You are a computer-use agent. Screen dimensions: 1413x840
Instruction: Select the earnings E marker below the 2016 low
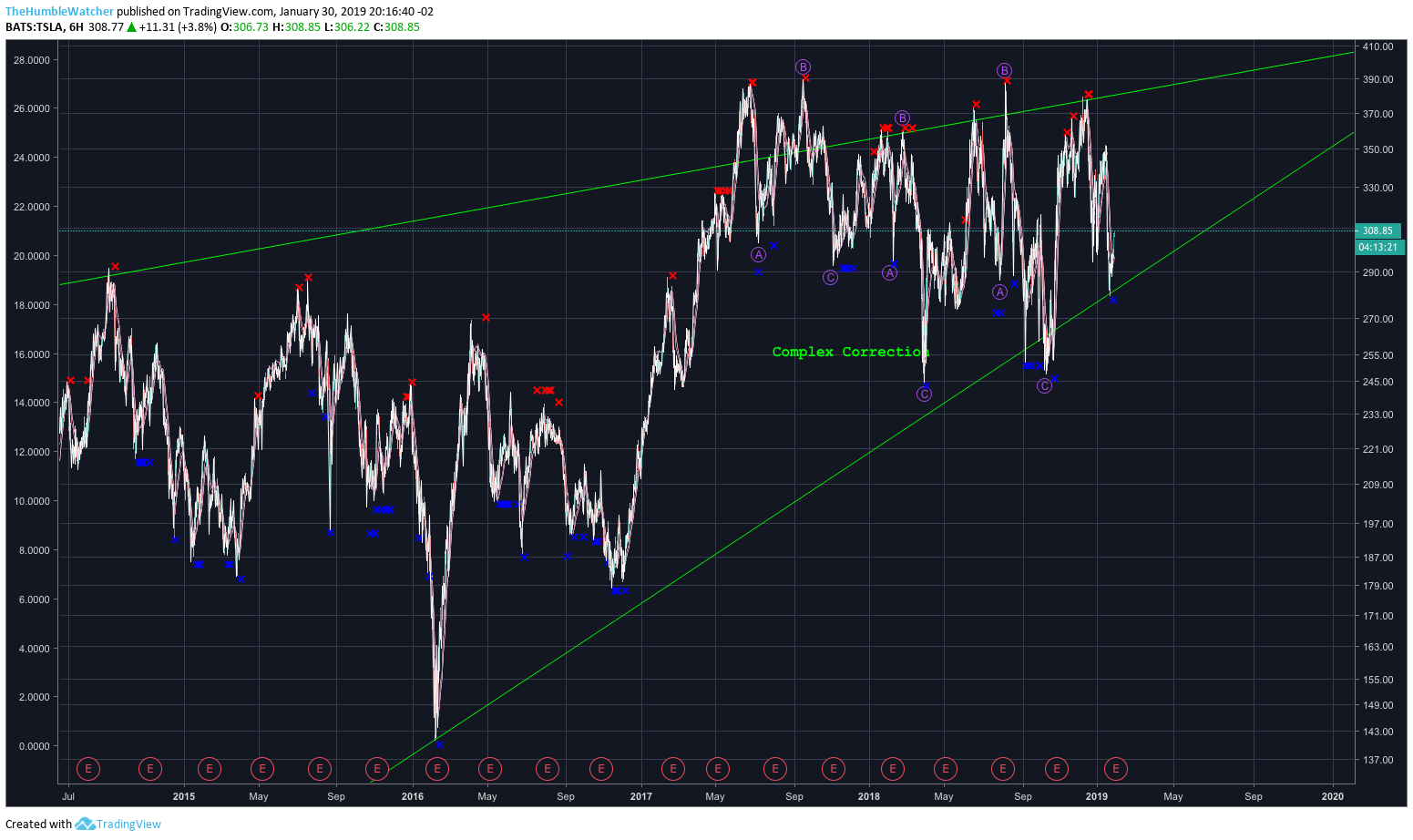point(438,769)
